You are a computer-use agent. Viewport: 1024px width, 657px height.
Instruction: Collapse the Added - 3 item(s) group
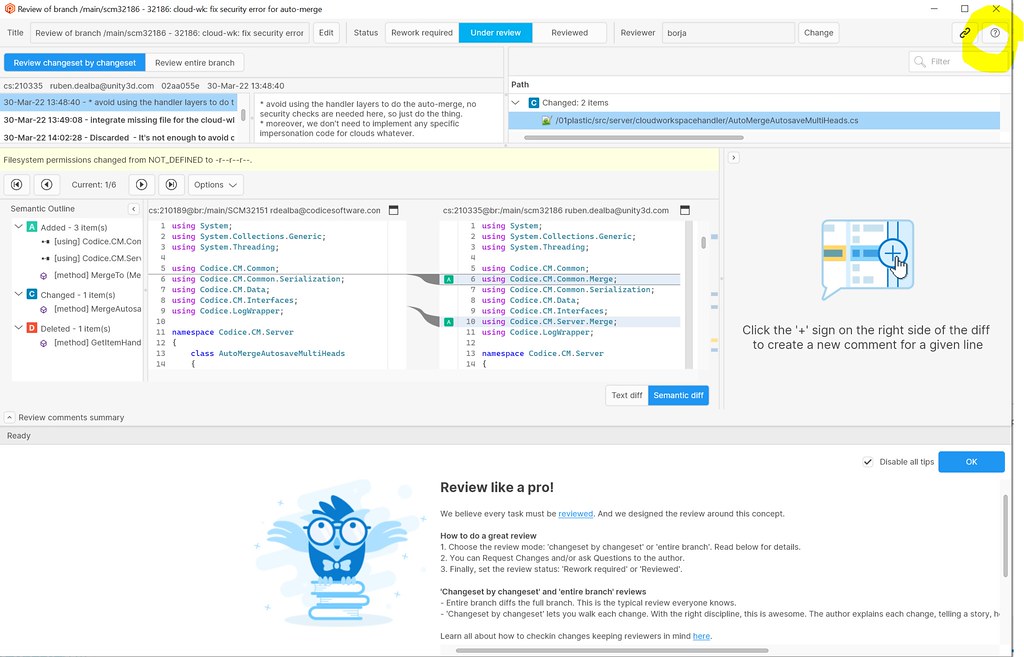click(x=17, y=227)
